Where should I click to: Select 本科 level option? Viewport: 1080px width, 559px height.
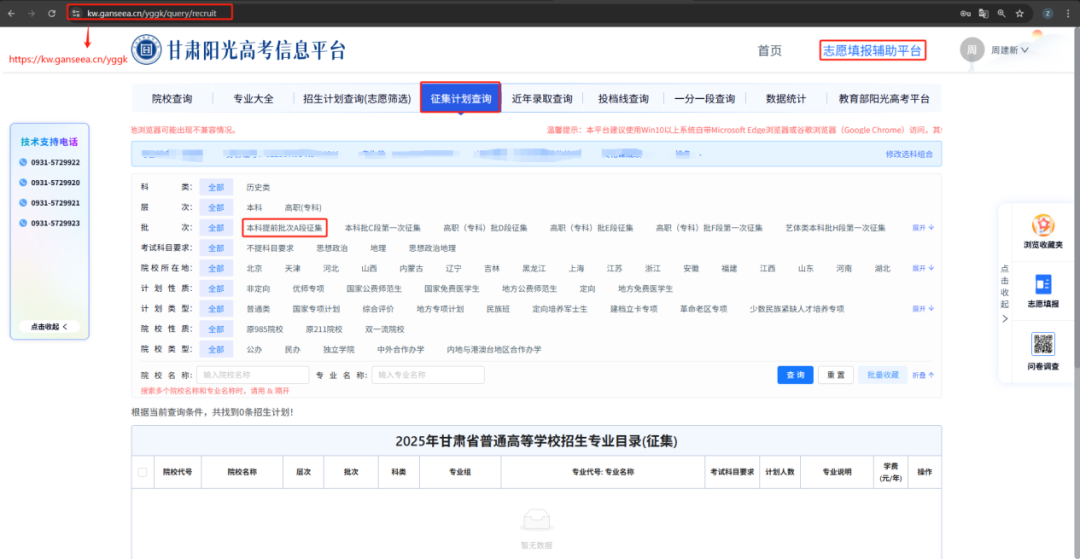tap(254, 207)
